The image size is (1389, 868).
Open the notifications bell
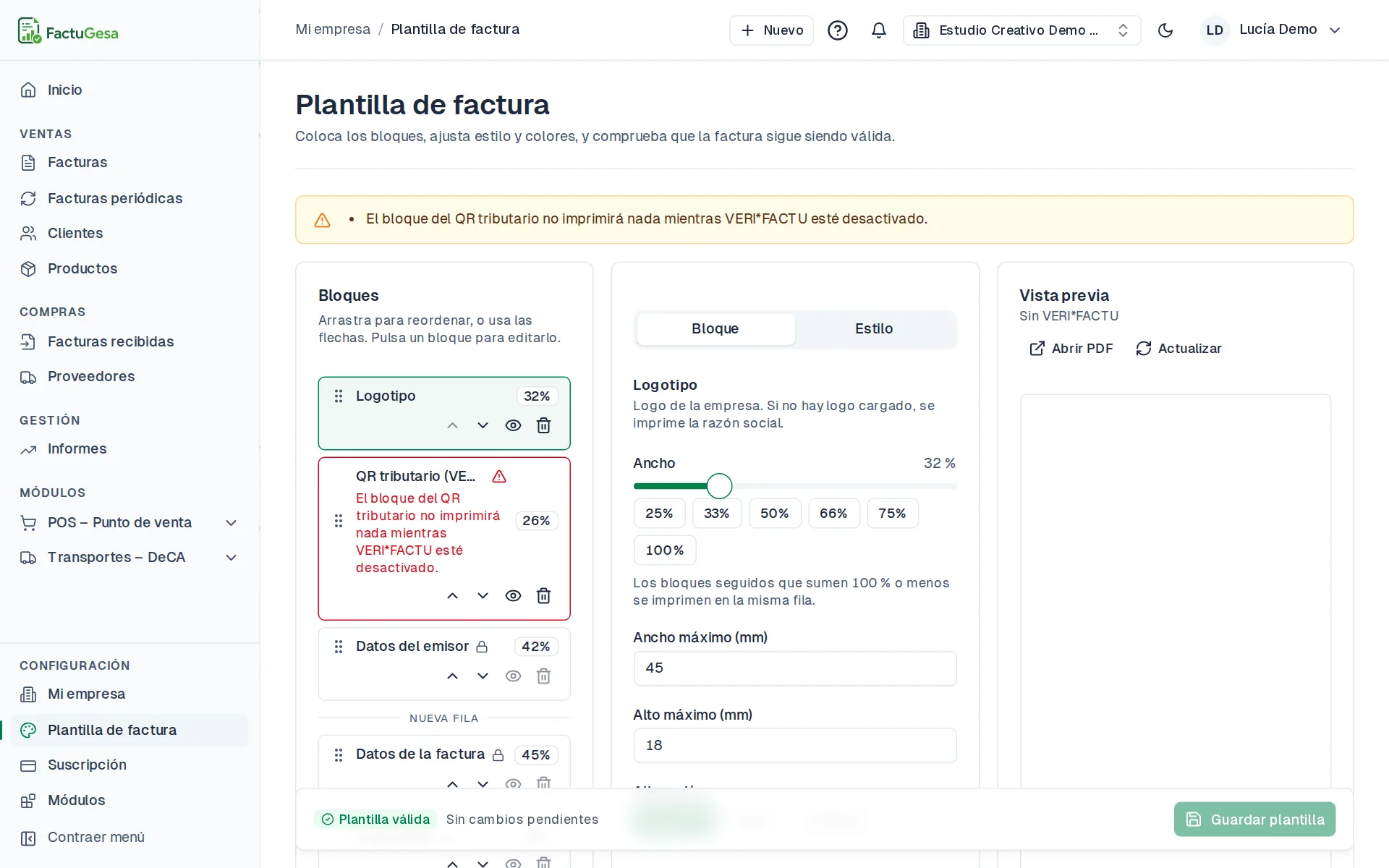coord(878,30)
